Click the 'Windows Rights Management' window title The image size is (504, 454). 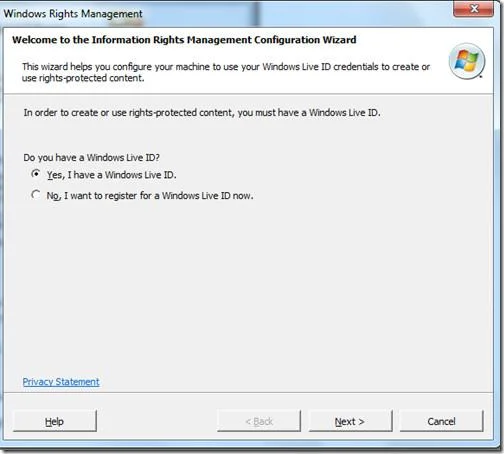point(73,14)
